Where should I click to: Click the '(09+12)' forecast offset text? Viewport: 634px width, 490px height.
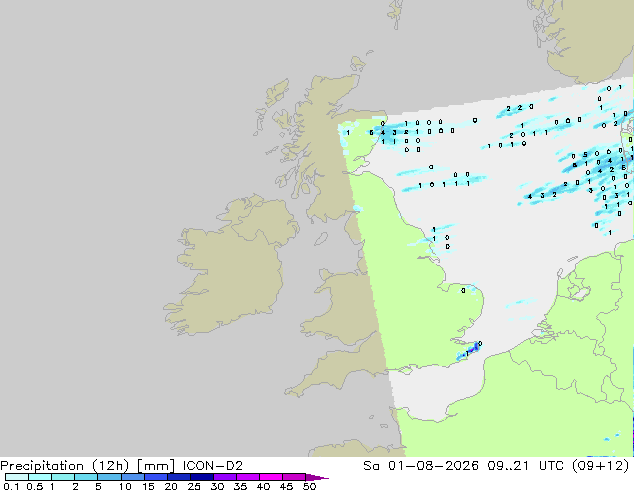602,466
